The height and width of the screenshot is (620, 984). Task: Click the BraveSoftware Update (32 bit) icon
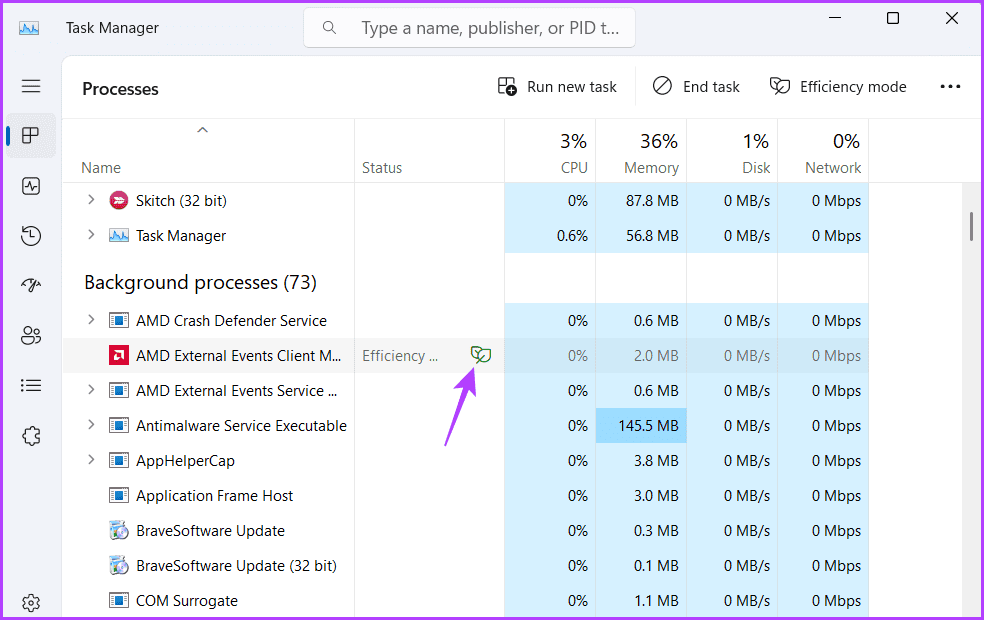(119, 566)
